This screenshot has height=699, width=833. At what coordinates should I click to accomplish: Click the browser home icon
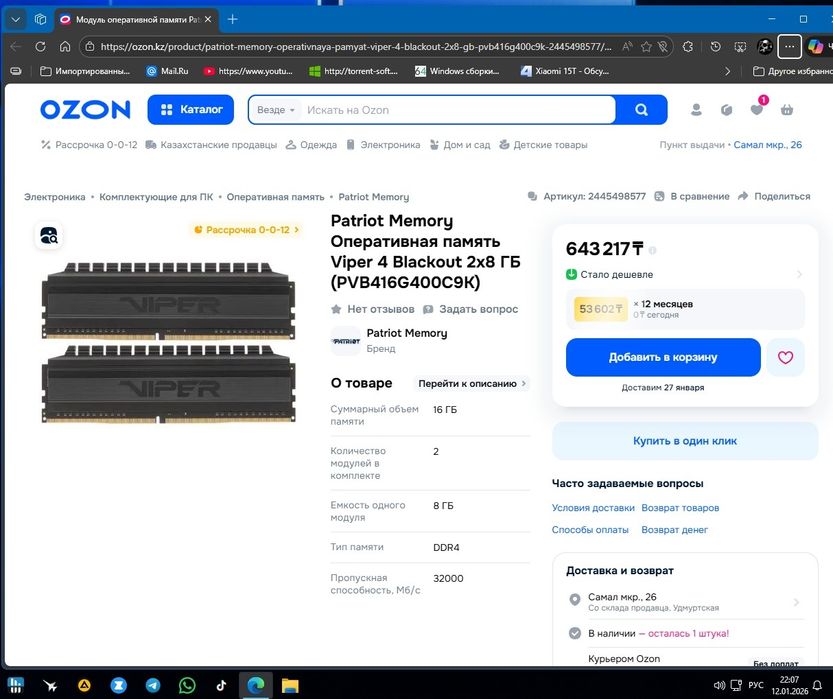tap(65, 47)
